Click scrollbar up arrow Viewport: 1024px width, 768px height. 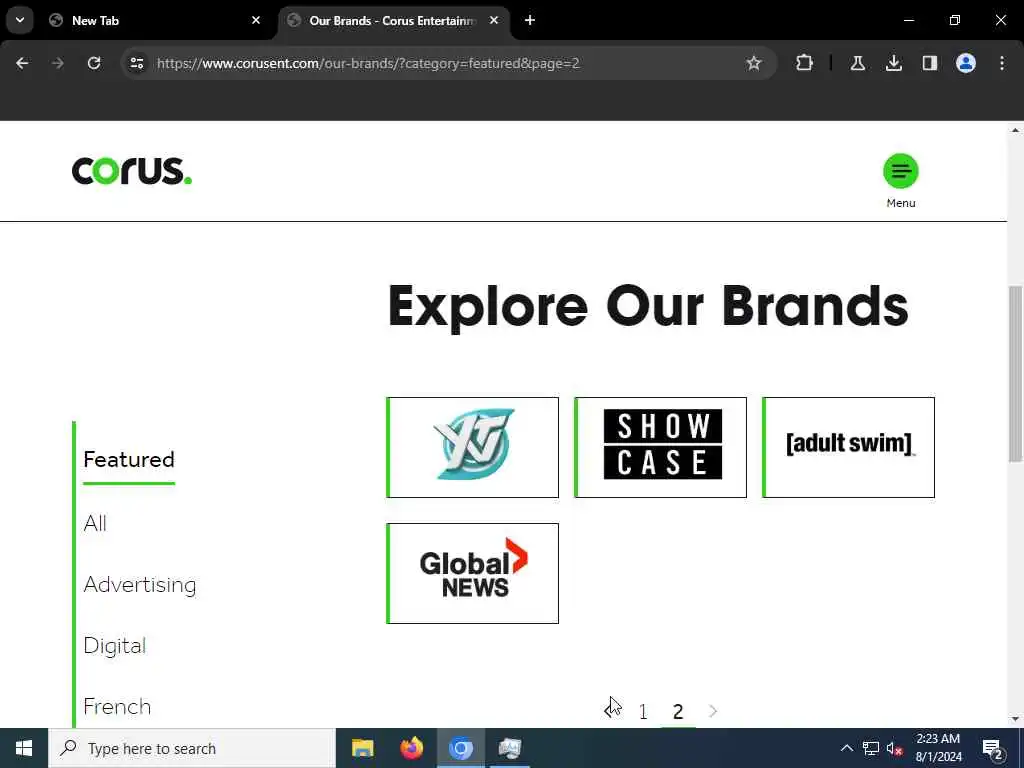point(1016,131)
